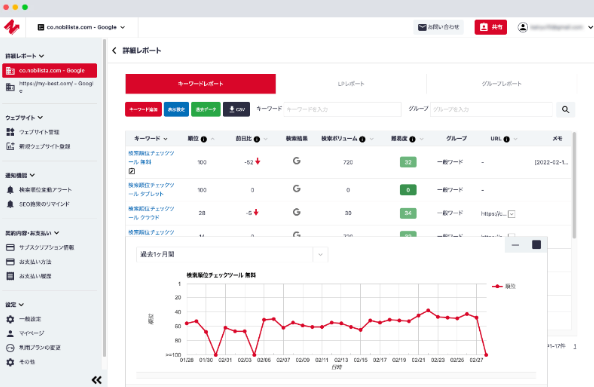Click the keyword table vertical scrollbar
The width and height of the screenshot is (594, 387).
(574, 185)
